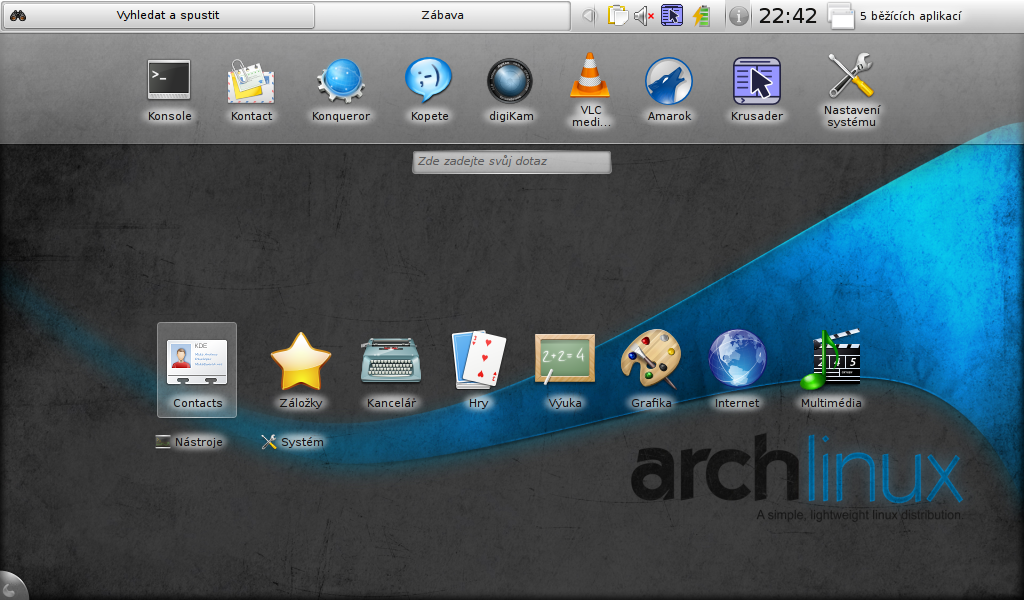Open the Nástroje utilities entry

point(189,442)
